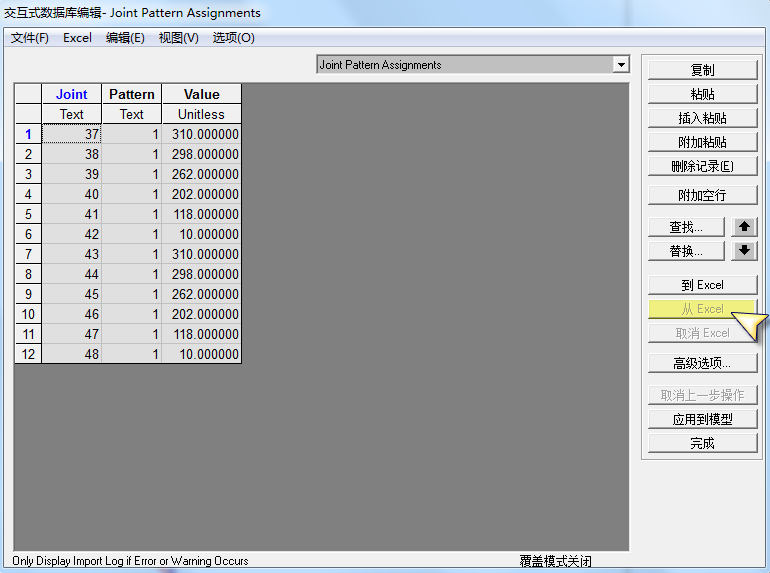Apply changes with 应用到模型 button

click(x=702, y=419)
